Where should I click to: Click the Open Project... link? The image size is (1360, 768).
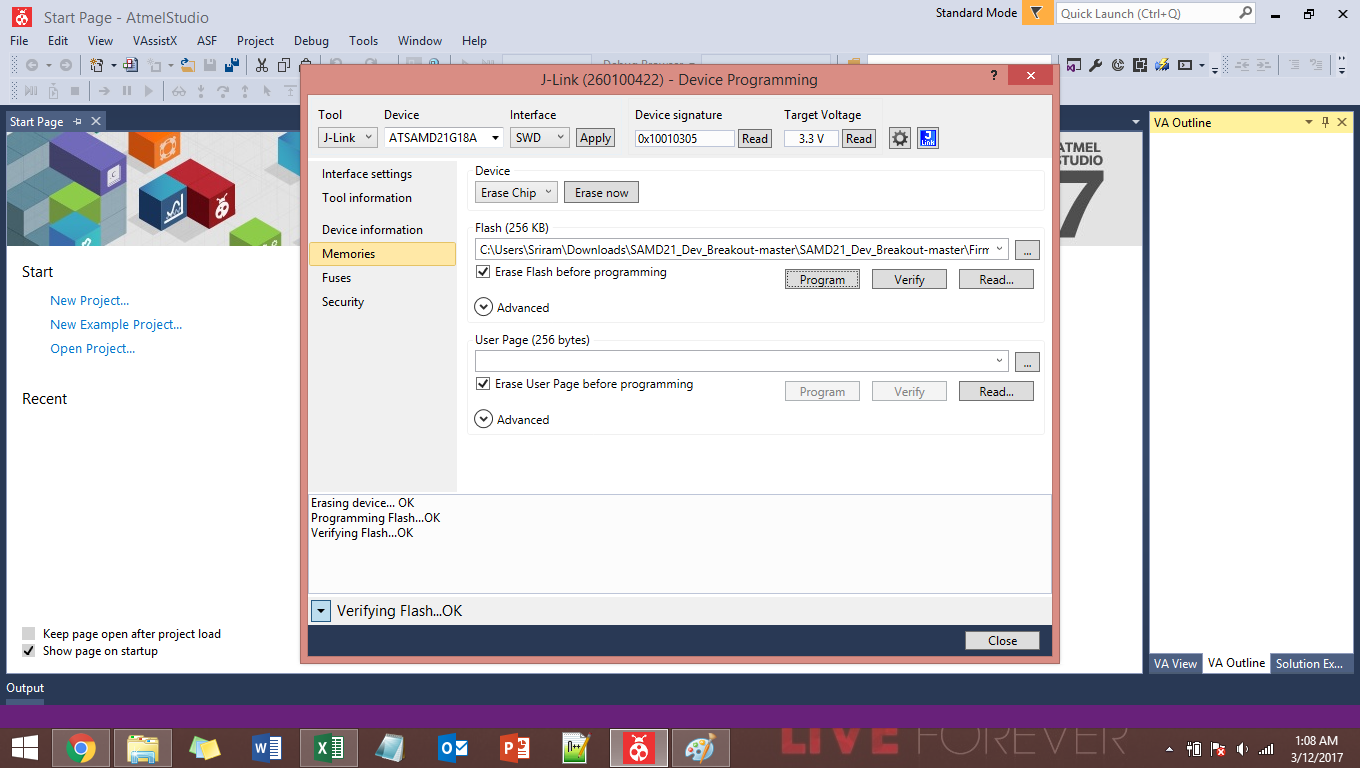click(93, 348)
